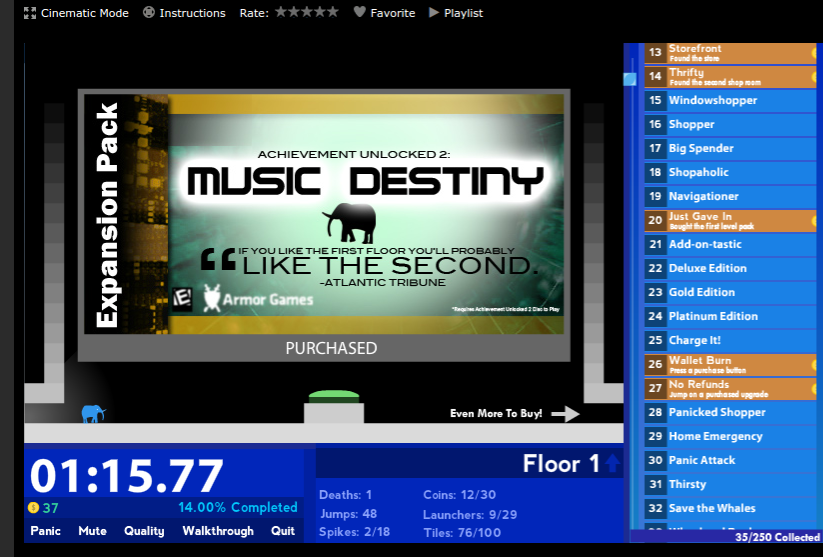Click the Playlist play icon

(x=434, y=12)
